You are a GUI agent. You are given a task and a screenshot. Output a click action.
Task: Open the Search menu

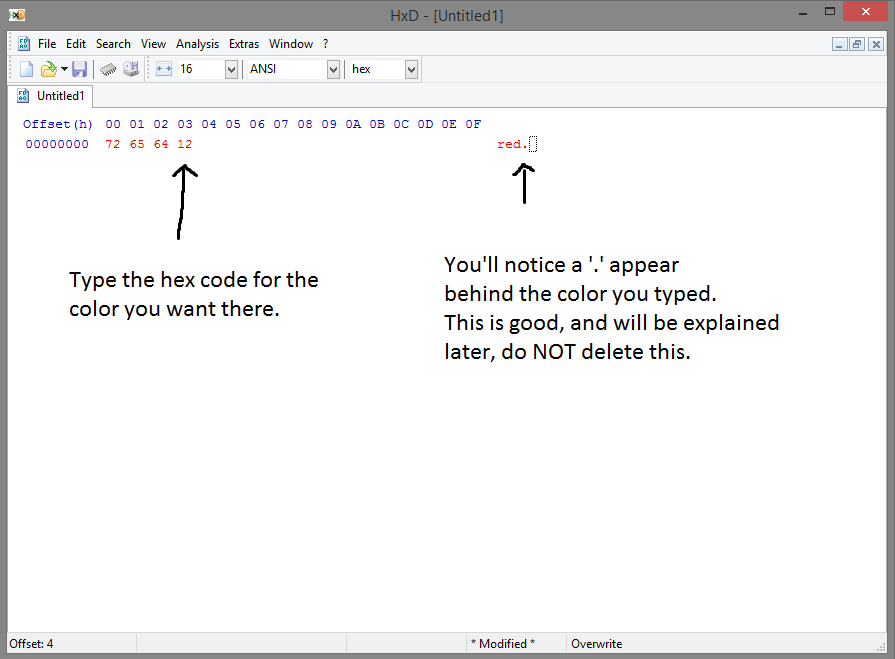tap(113, 44)
